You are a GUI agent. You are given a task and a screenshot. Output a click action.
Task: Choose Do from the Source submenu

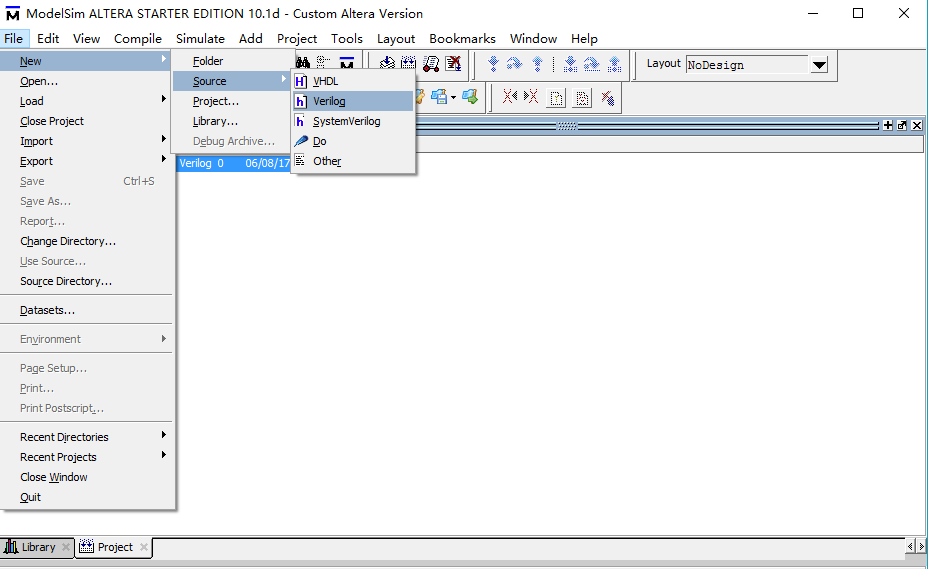tap(353, 142)
